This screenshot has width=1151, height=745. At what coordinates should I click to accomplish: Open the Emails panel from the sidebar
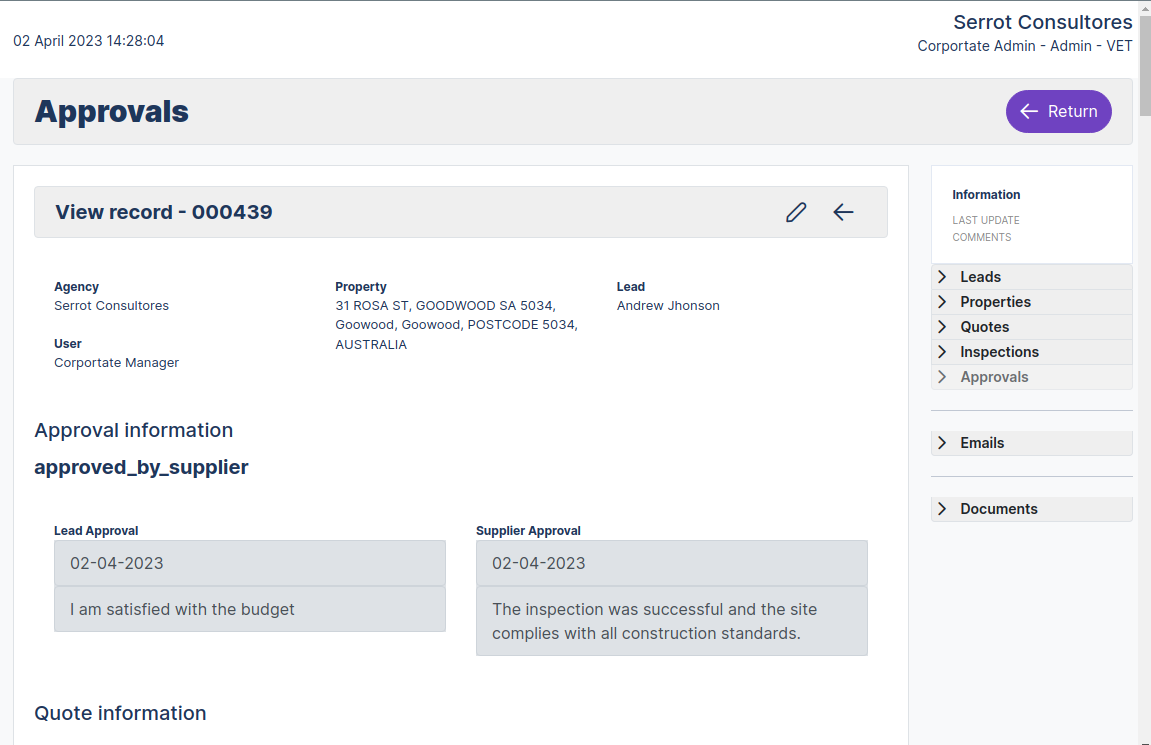(x=983, y=442)
